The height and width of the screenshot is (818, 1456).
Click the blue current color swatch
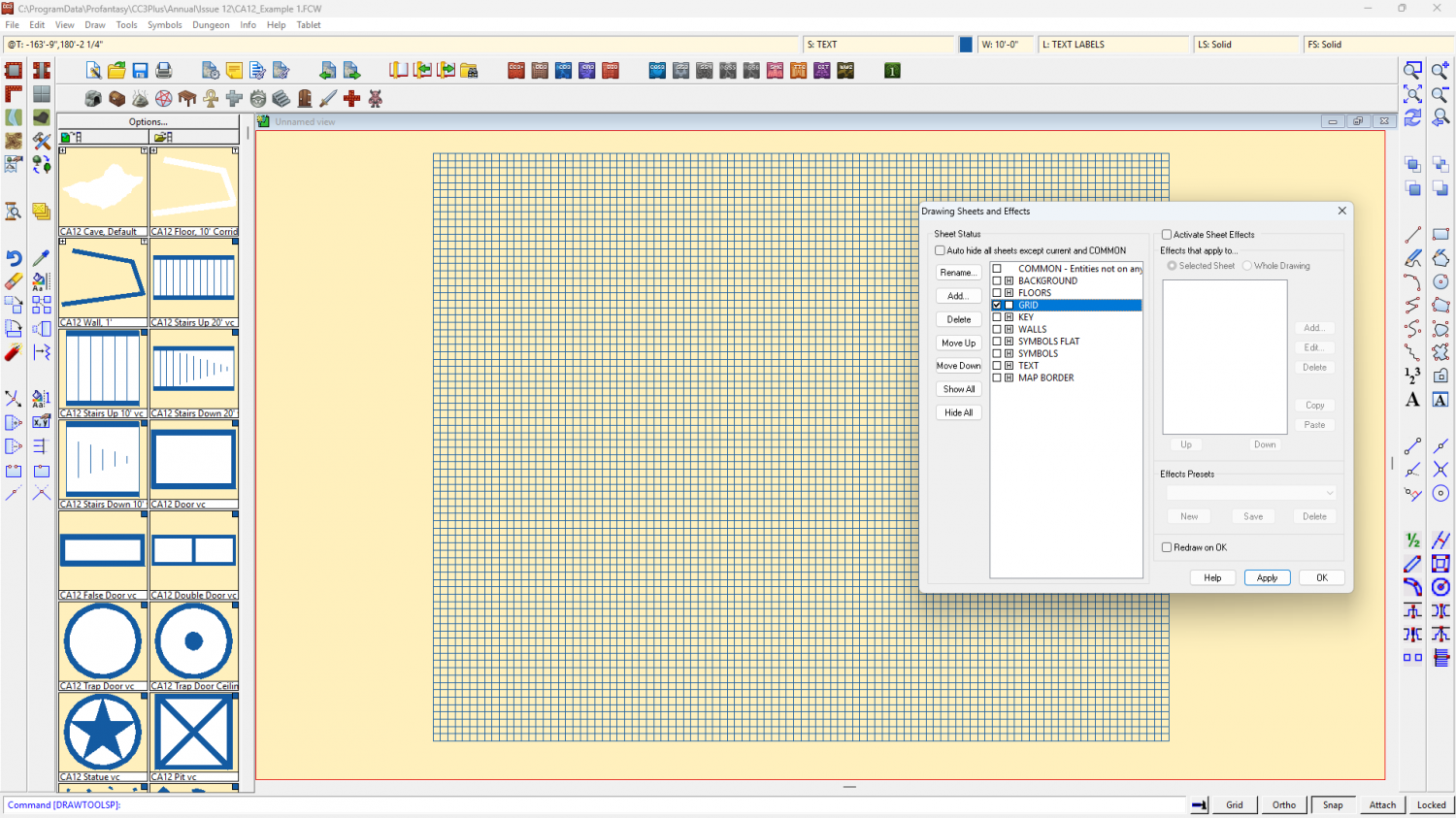pyautogui.click(x=966, y=45)
